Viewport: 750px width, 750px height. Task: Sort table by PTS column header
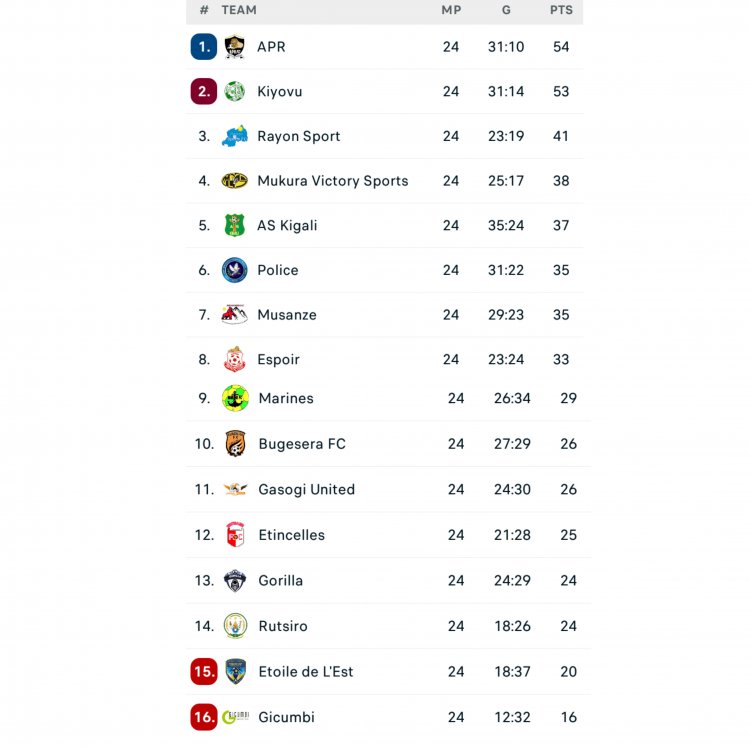point(561,10)
